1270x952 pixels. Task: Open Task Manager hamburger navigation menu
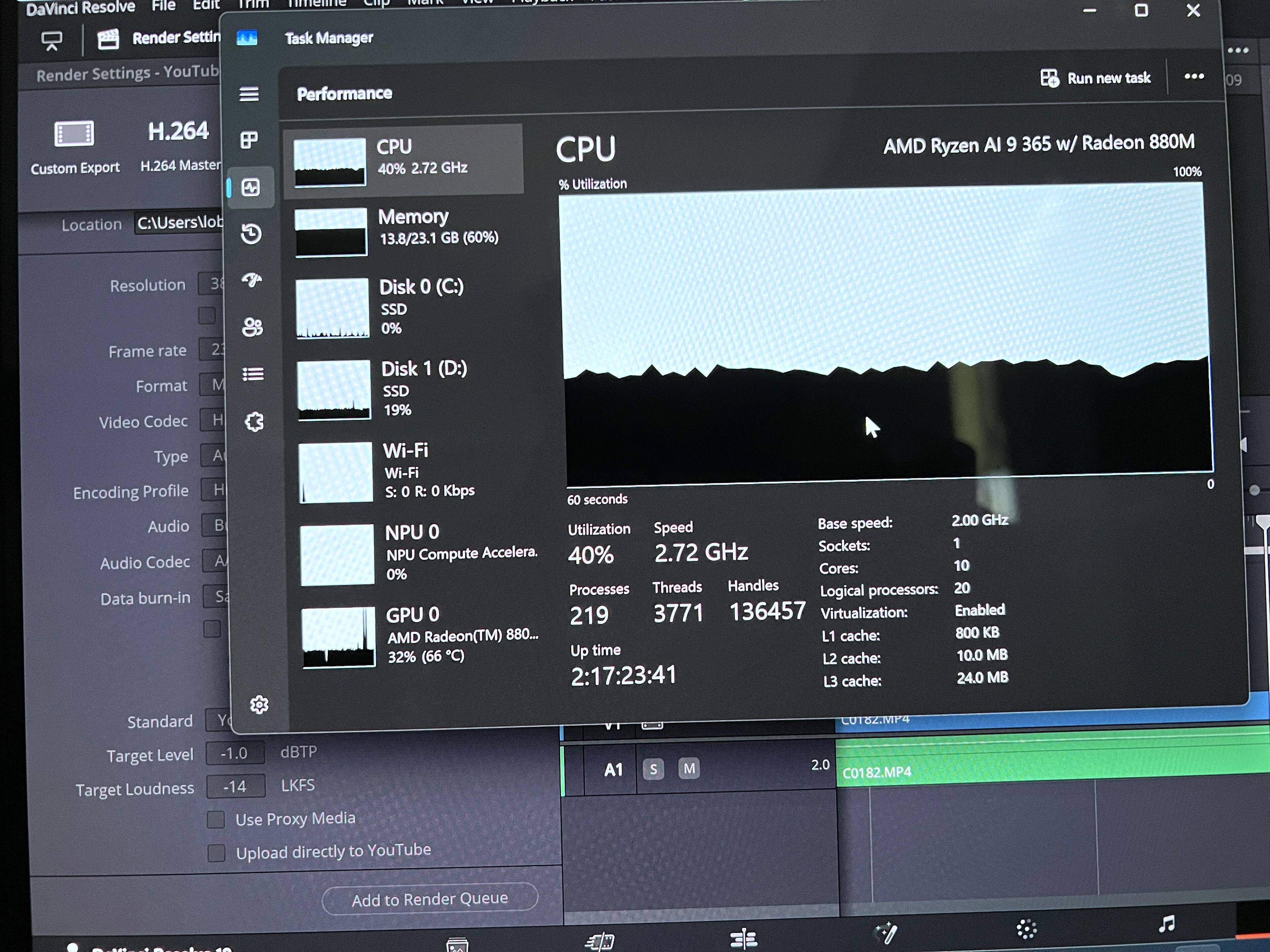coord(249,94)
